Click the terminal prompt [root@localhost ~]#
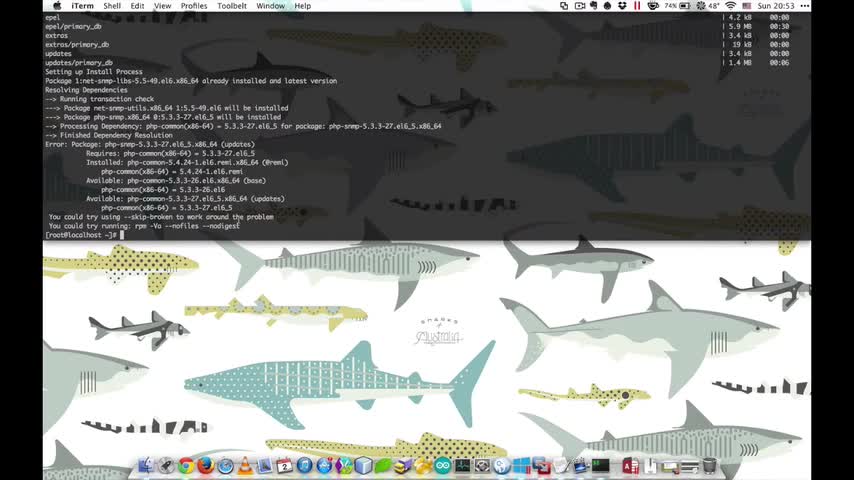854x480 pixels. [81, 235]
